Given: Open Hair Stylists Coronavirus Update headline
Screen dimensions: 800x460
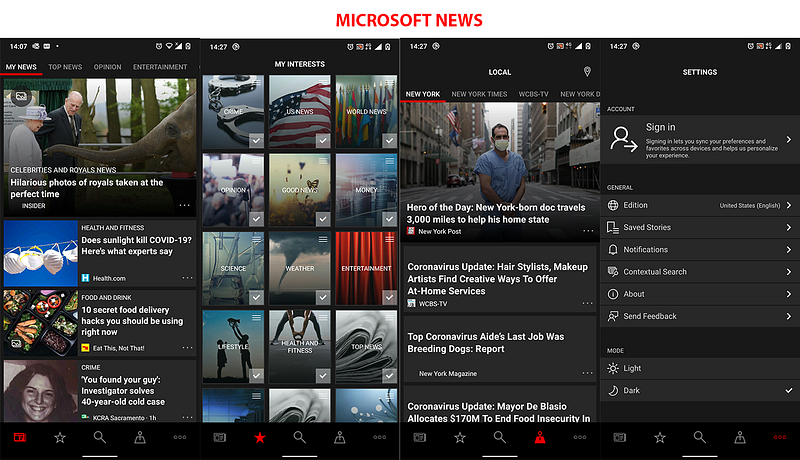Looking at the screenshot, I should pyautogui.click(x=497, y=278).
